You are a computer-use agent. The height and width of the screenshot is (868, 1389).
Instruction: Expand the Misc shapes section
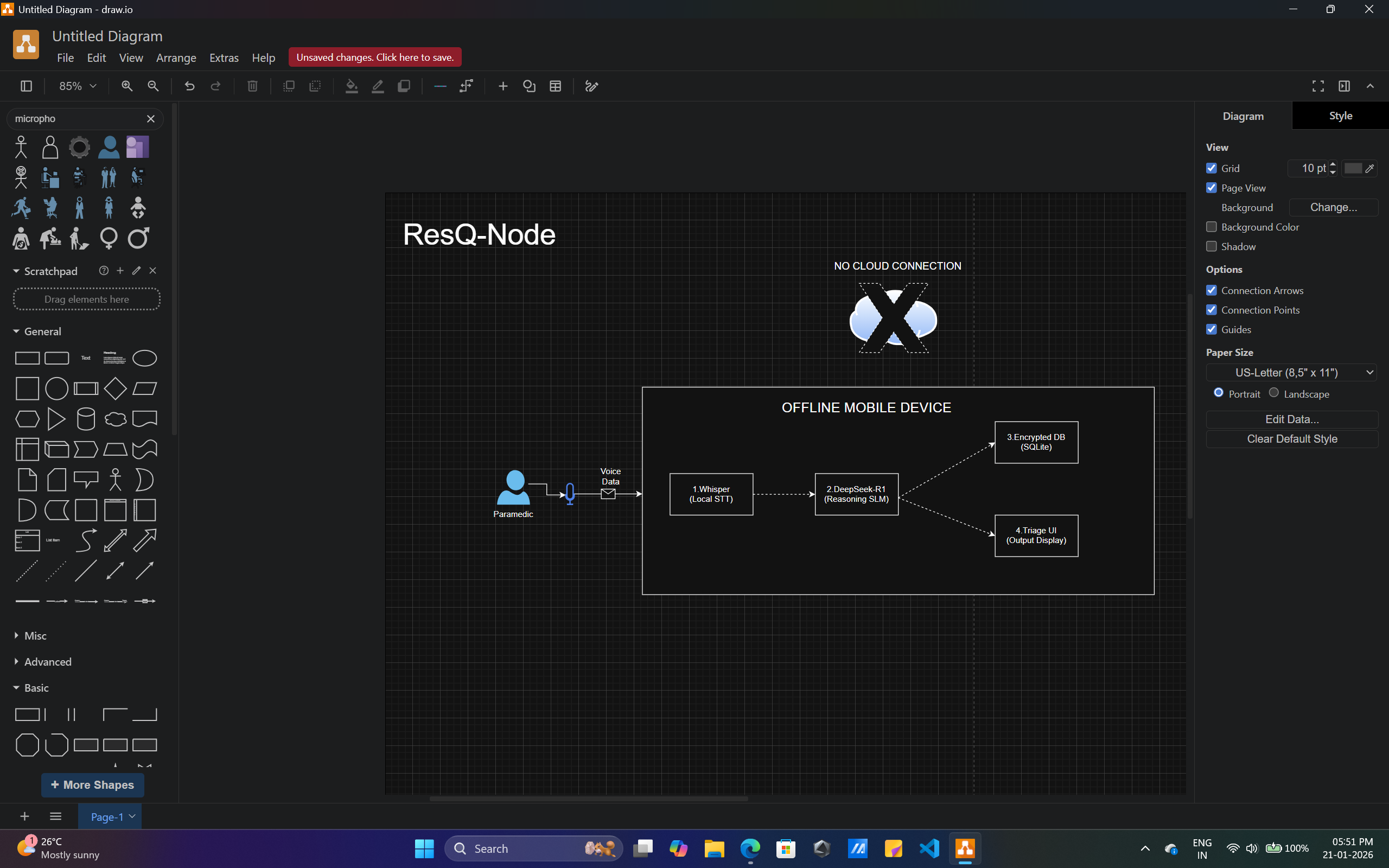35,635
